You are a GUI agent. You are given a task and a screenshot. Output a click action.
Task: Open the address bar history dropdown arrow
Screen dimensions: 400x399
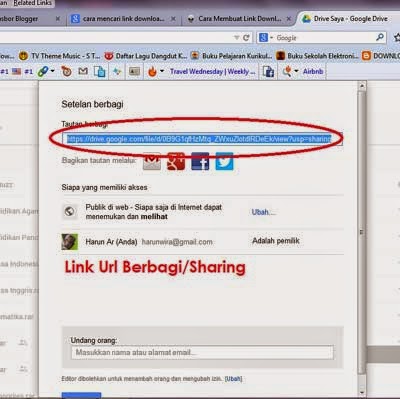click(236, 38)
